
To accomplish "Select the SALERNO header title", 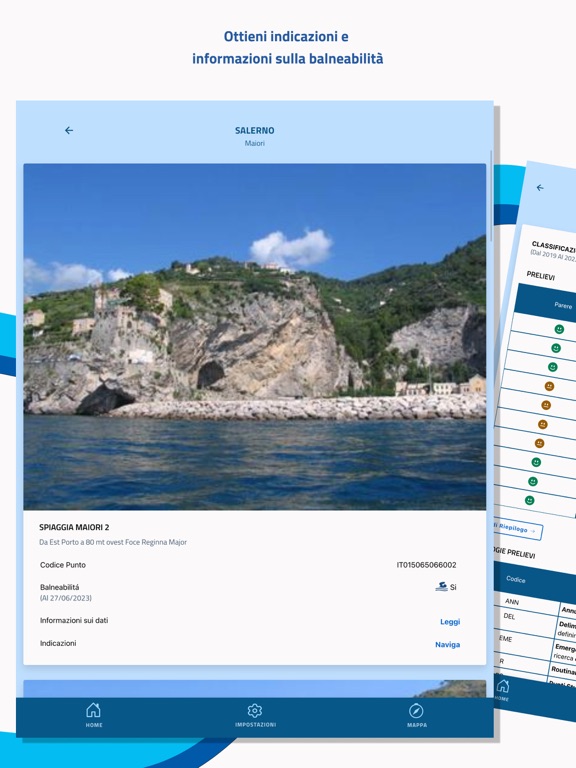I will pos(255,130).
